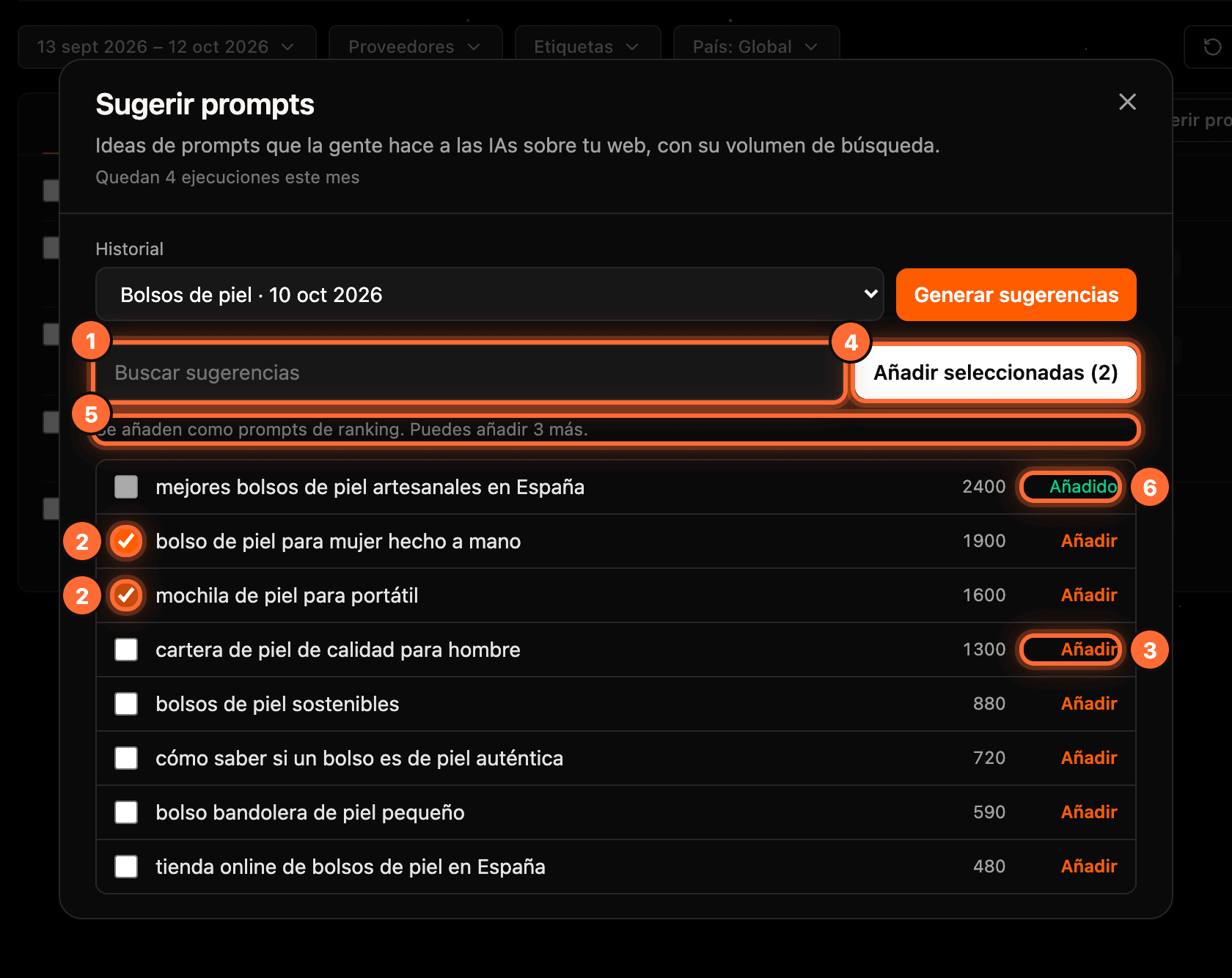Click disabled checkbox for mejores bolsos de piel artesanales
This screenshot has width=1232, height=978.
tap(126, 487)
